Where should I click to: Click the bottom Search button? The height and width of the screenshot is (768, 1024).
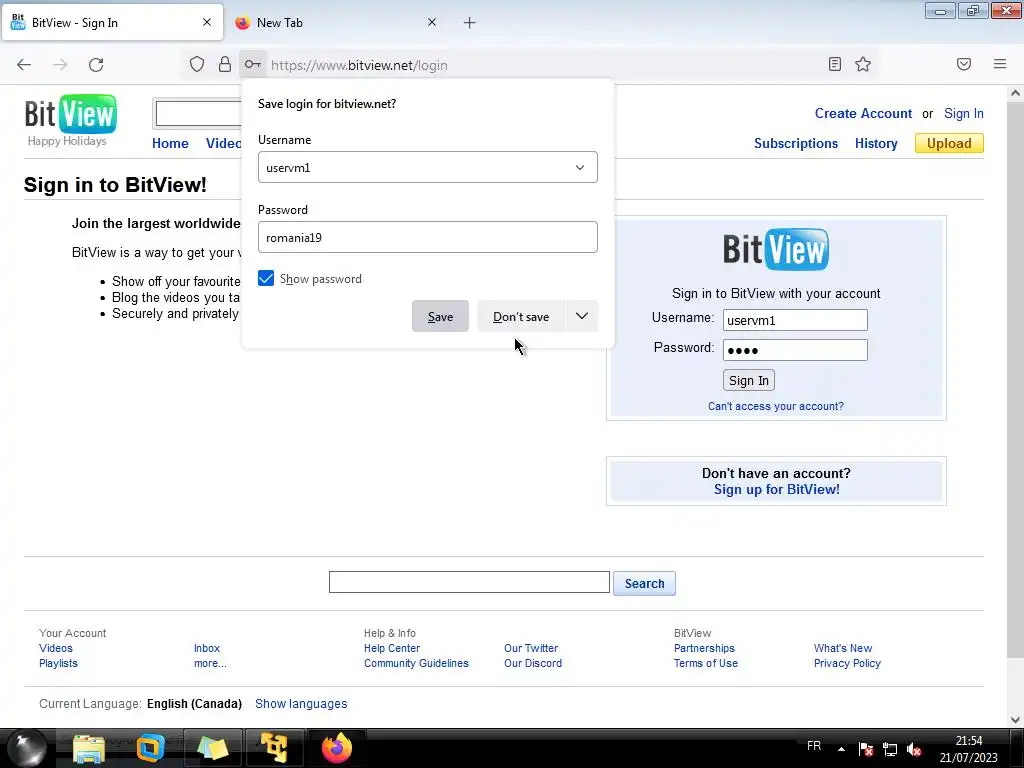pos(644,583)
